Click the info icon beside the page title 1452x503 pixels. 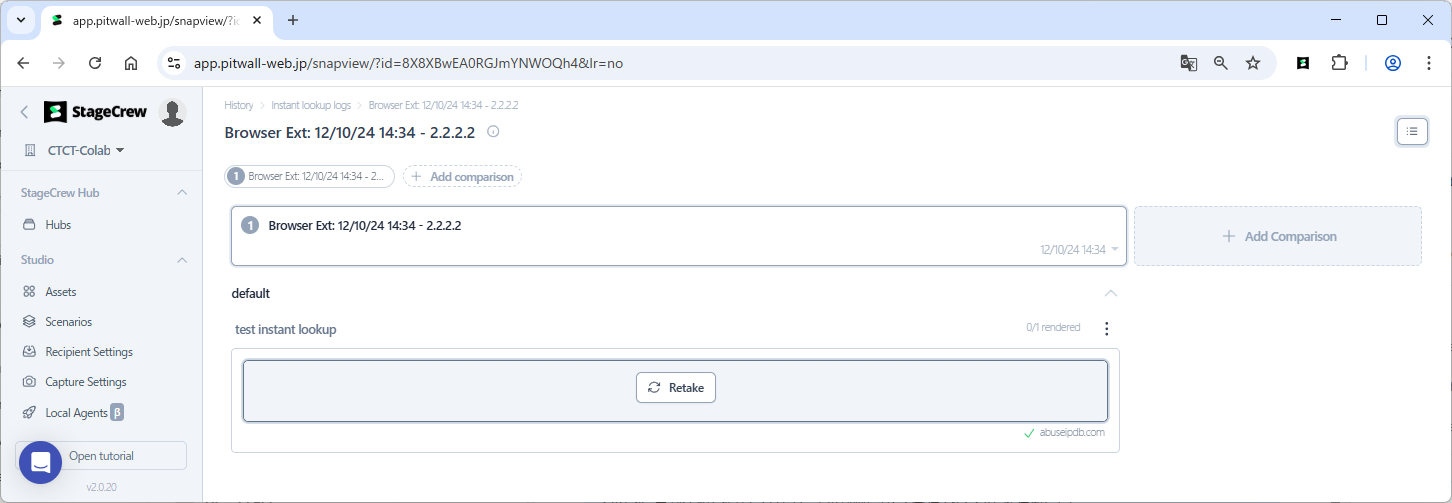pos(493,131)
